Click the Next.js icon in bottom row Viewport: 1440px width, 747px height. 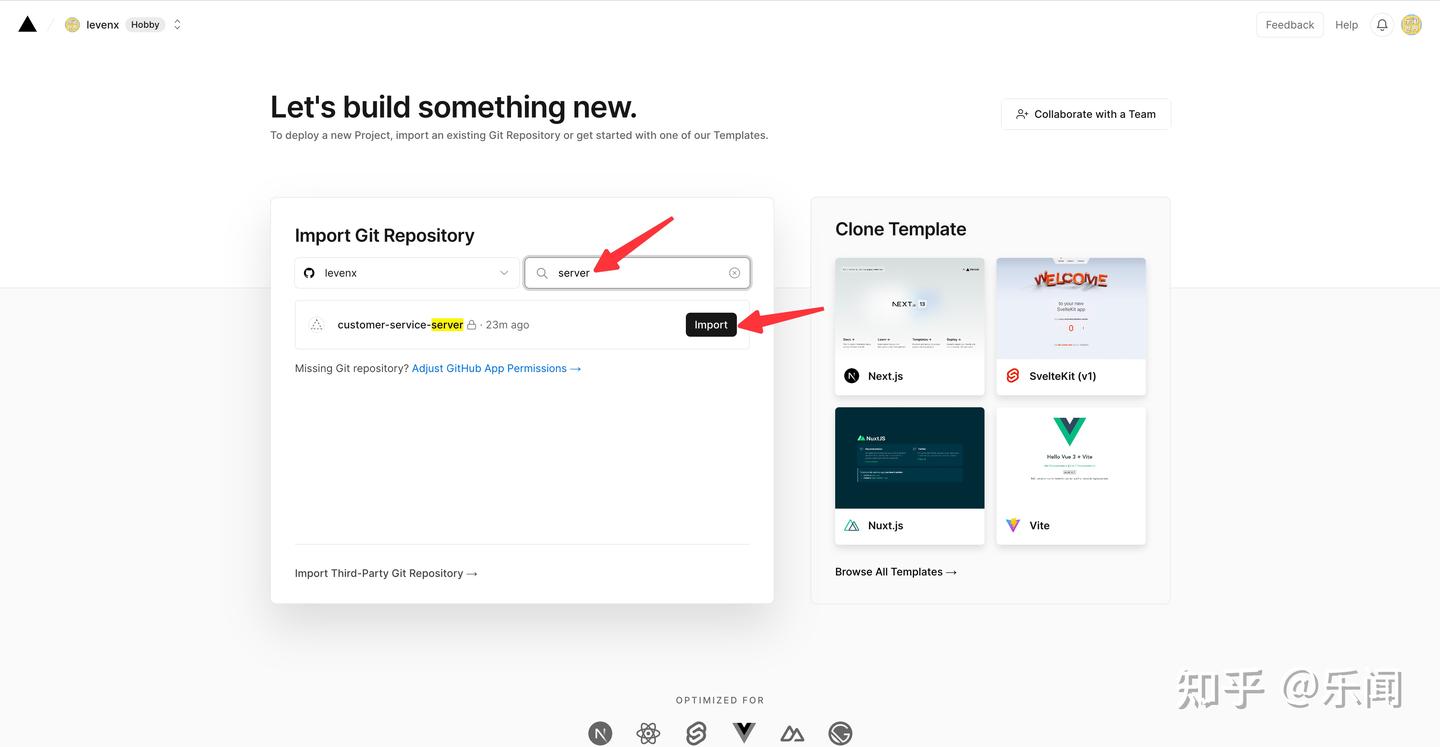tap(600, 734)
